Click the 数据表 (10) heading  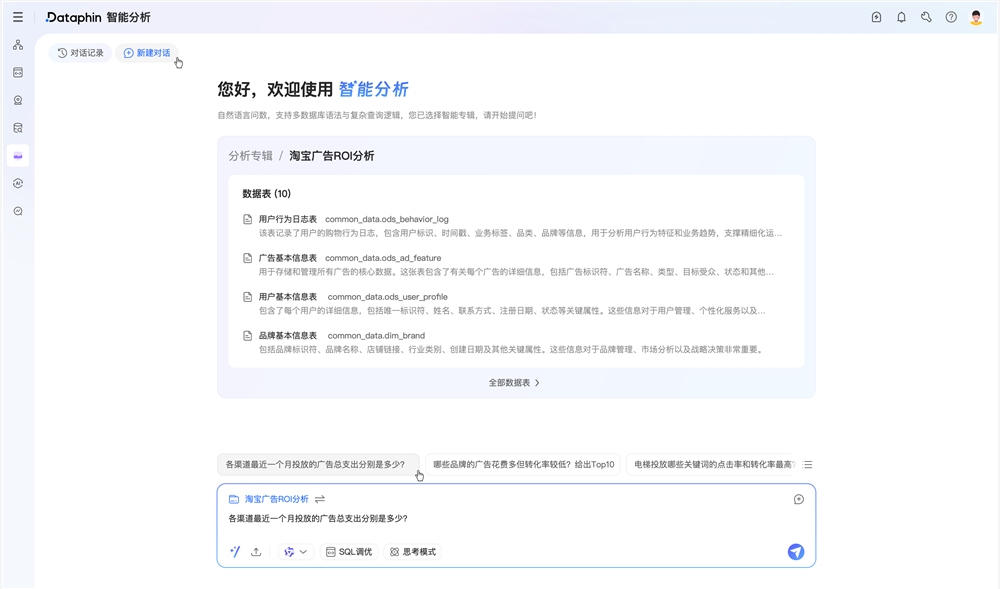tap(267, 194)
